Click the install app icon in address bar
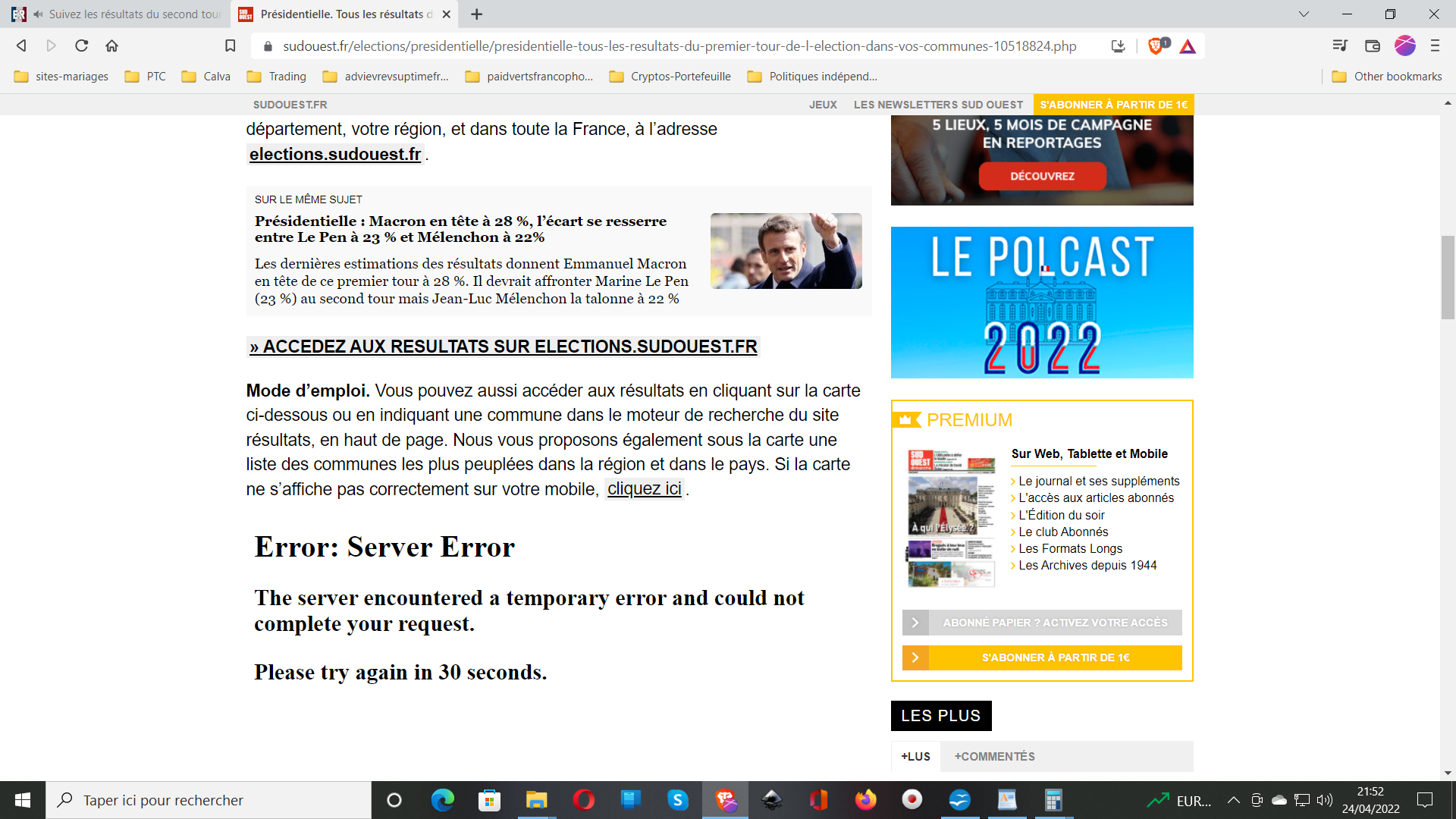The height and width of the screenshot is (819, 1456). (1118, 45)
